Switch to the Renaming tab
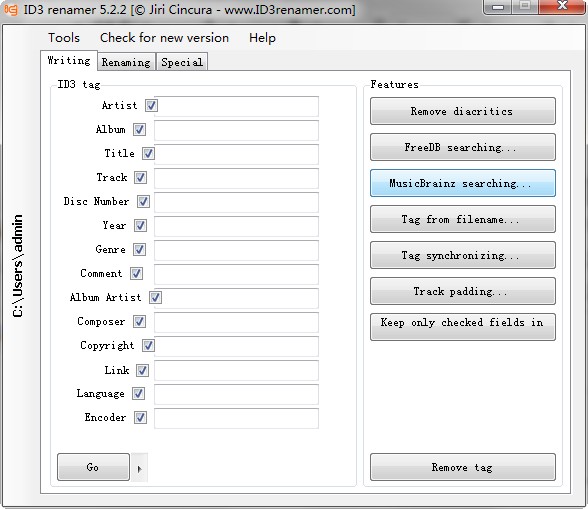588x509 pixels. (126, 62)
